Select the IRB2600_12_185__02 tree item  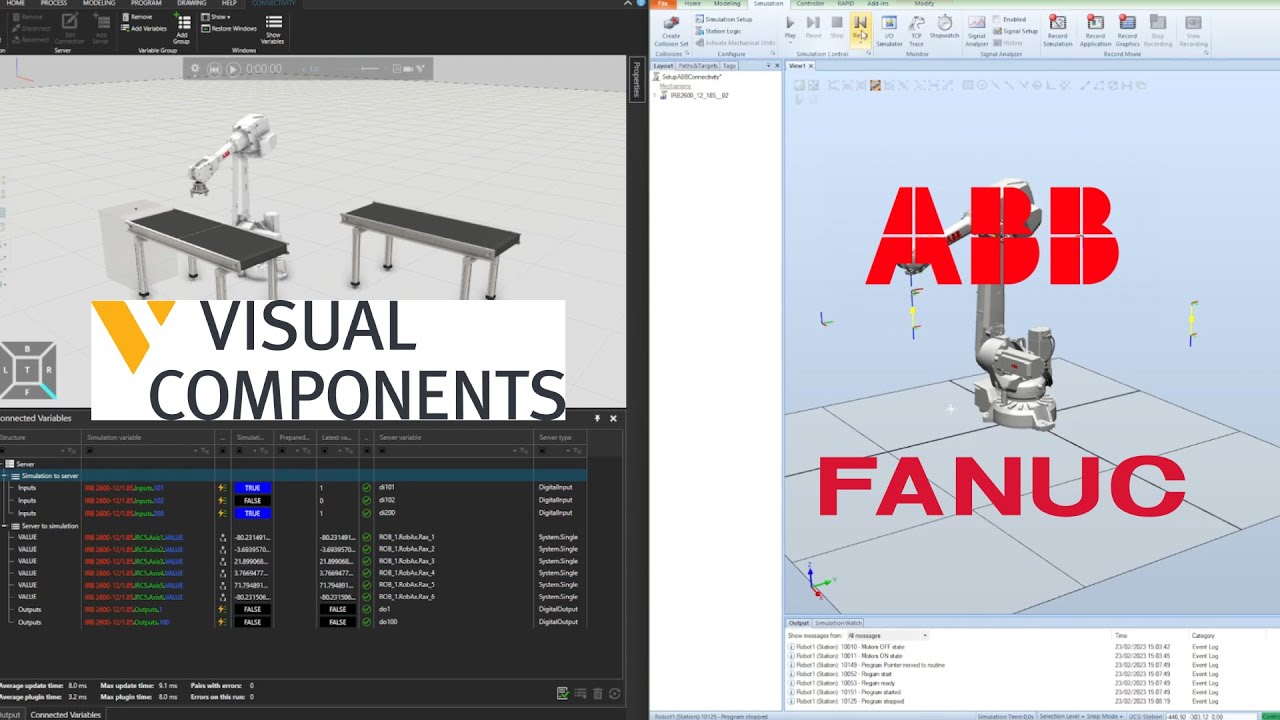699,96
